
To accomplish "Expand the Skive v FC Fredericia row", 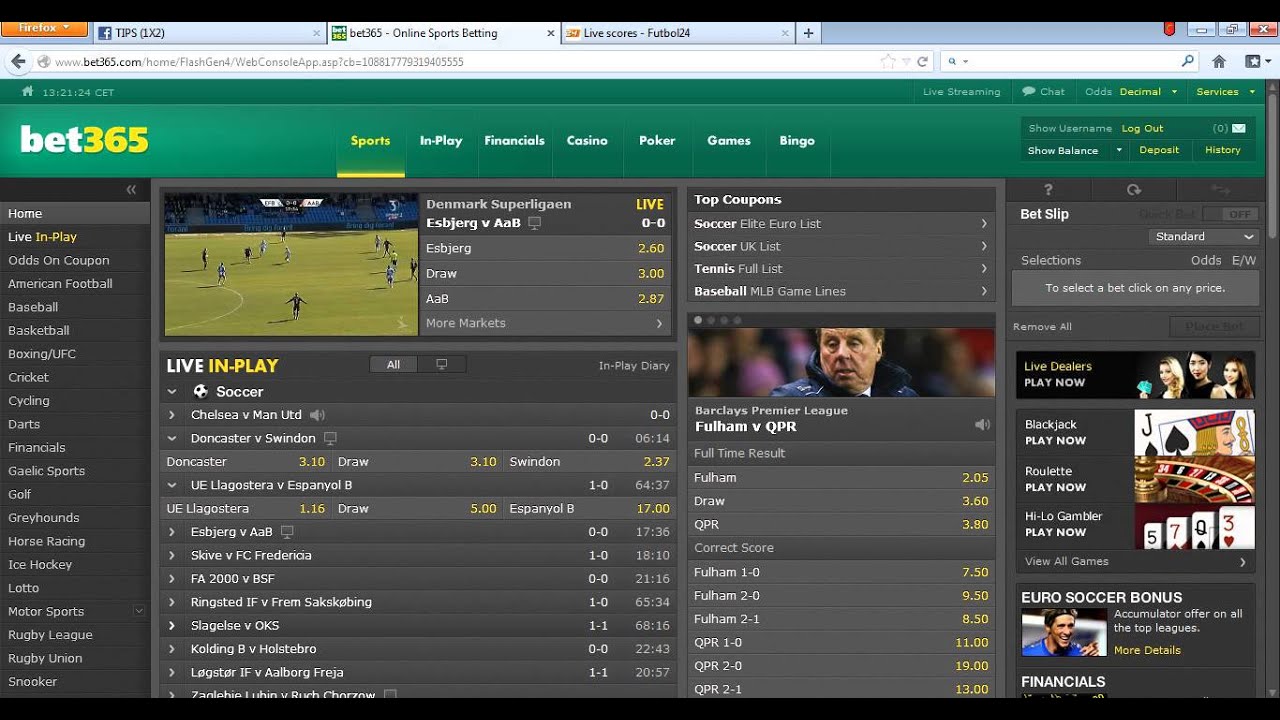I will tap(172, 555).
